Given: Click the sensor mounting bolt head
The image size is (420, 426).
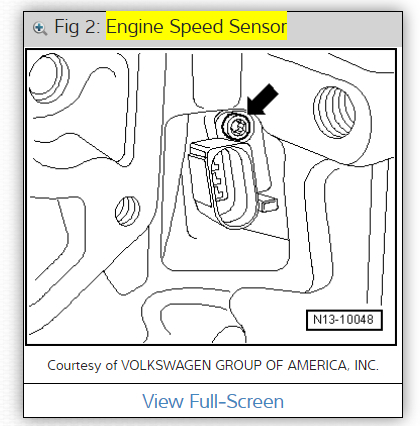Looking at the screenshot, I should 237,126.
